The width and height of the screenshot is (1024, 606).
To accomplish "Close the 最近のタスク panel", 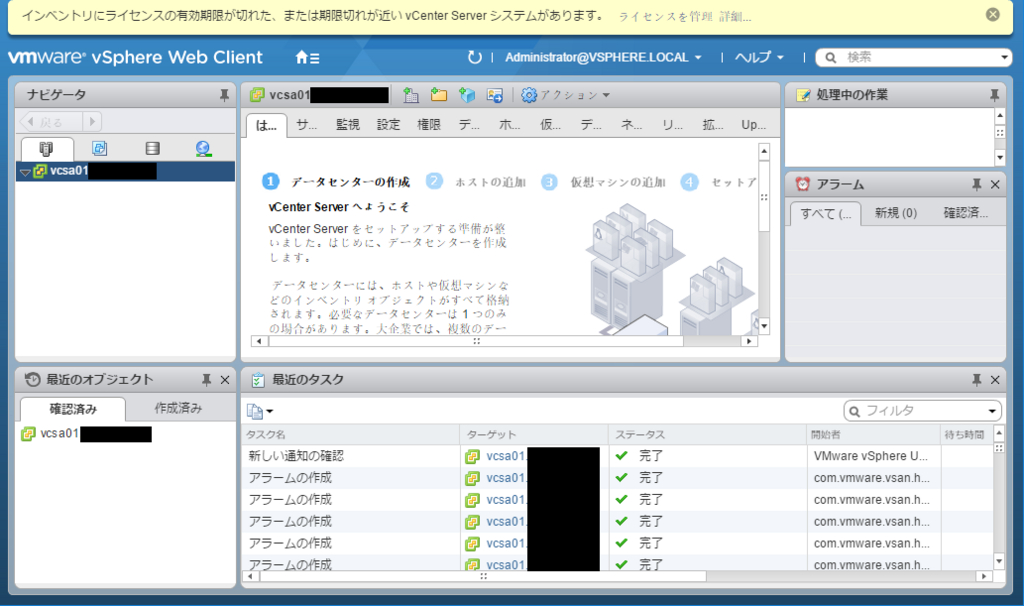I will 995,380.
